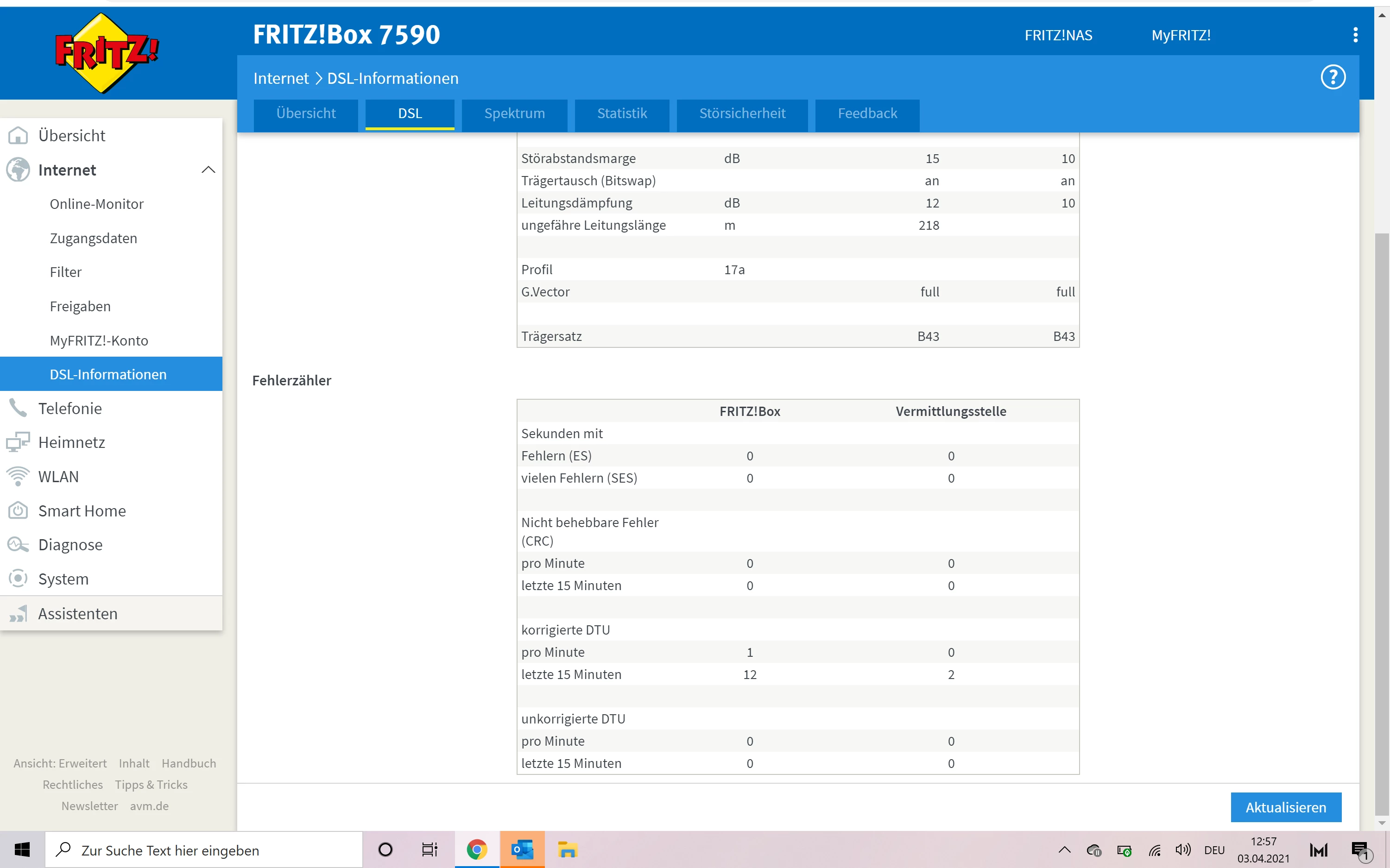This screenshot has width=1390, height=868.
Task: Click the Diagnose icon
Action: (18, 544)
